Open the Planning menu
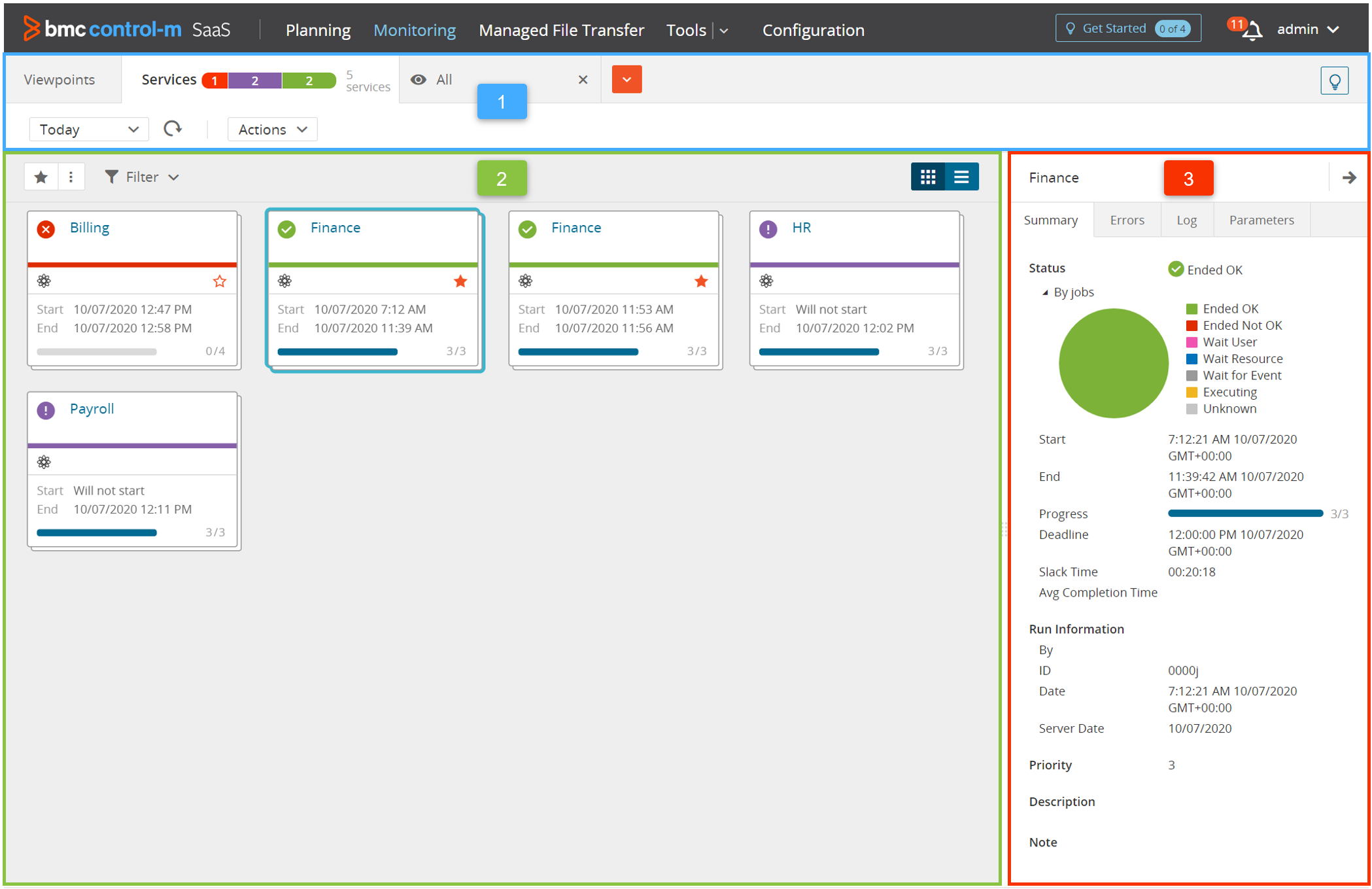This screenshot has width=1372, height=889. [318, 30]
